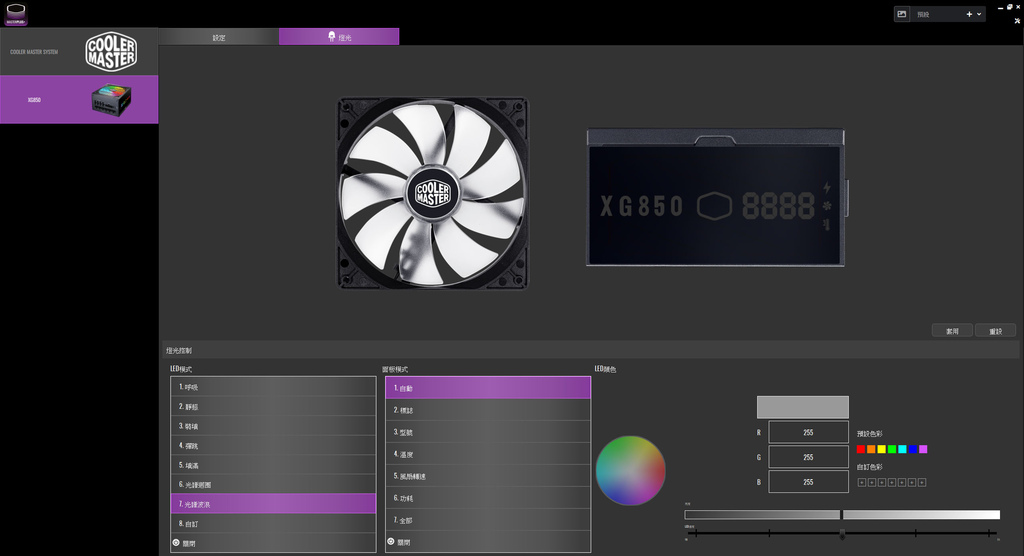1024x556 pixels.
Task: Select LED mode 6. 光譜迴圈
Action: click(273, 484)
